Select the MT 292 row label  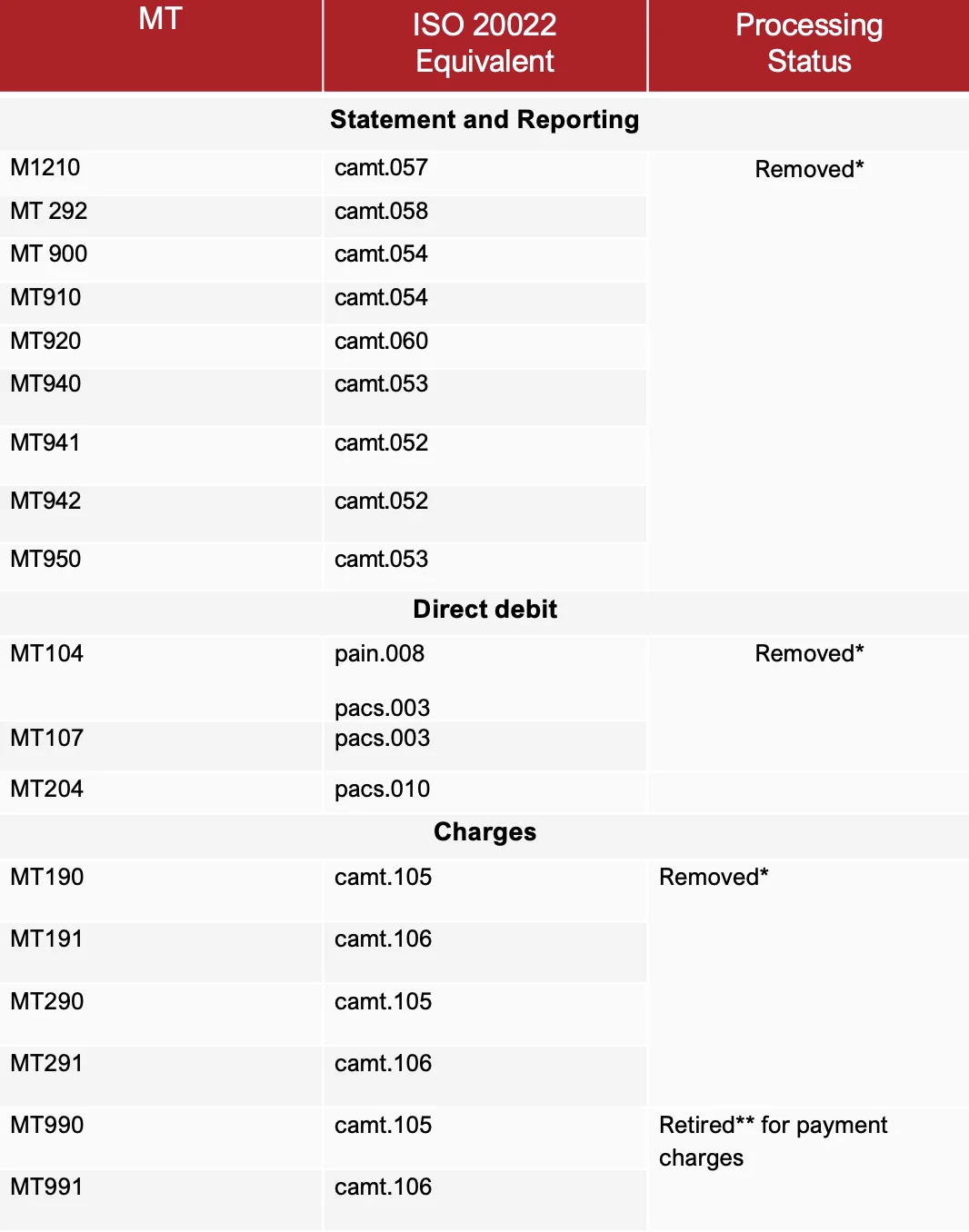[49, 212]
